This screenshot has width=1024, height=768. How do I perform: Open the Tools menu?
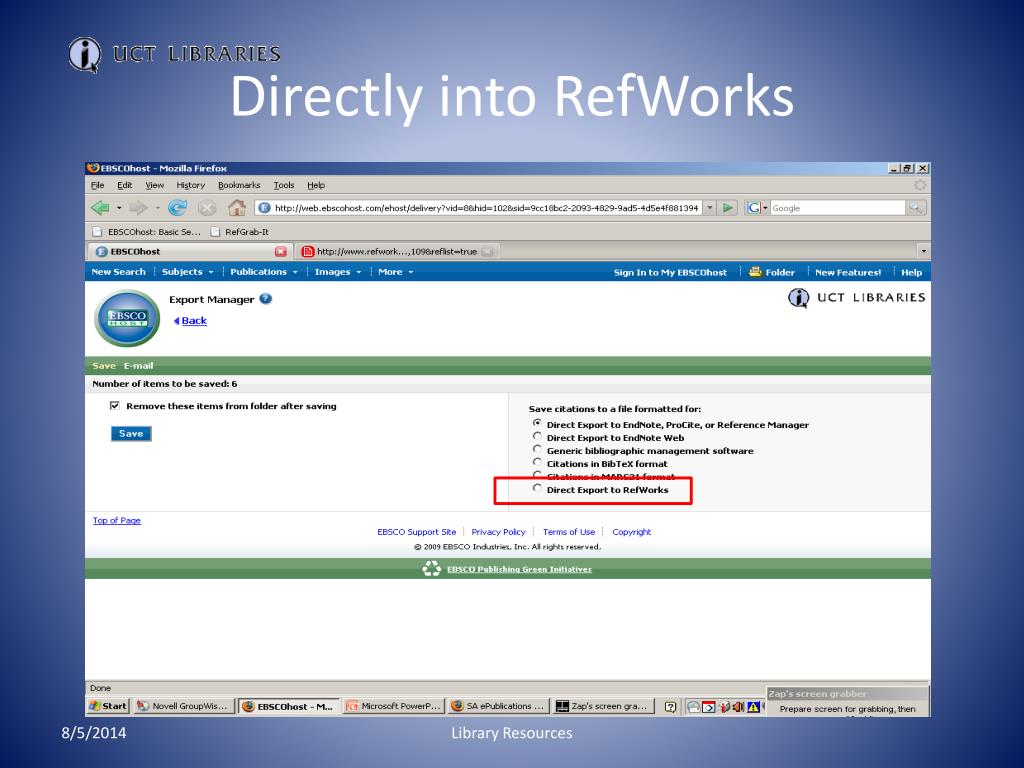point(283,185)
